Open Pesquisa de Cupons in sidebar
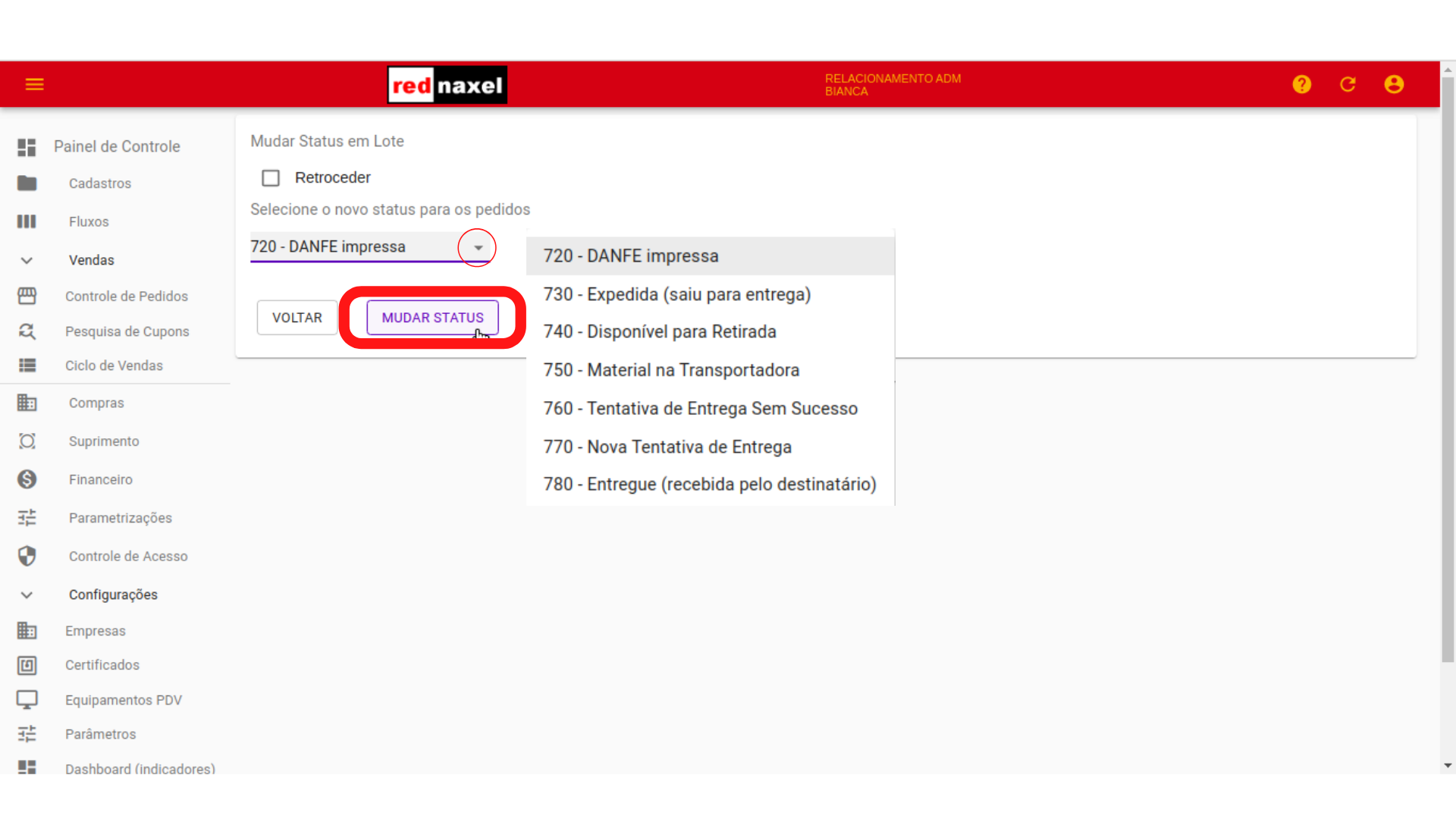The image size is (1456, 819). point(127,331)
